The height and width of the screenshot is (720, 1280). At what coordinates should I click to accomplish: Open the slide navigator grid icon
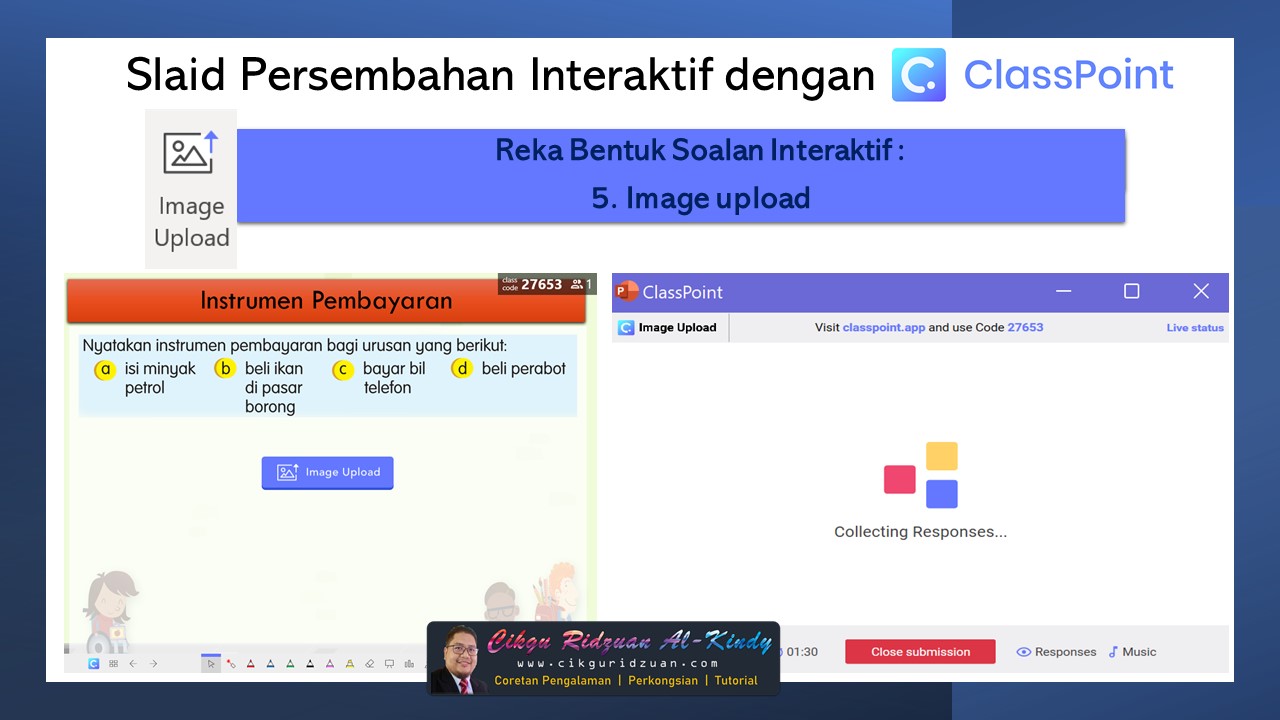pos(113,663)
